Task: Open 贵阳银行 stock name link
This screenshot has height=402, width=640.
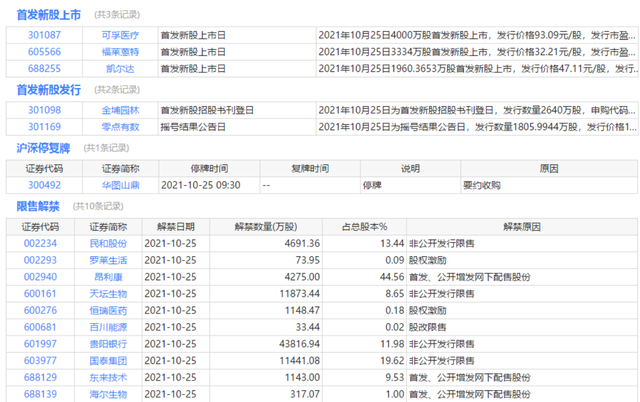Action: point(108,344)
